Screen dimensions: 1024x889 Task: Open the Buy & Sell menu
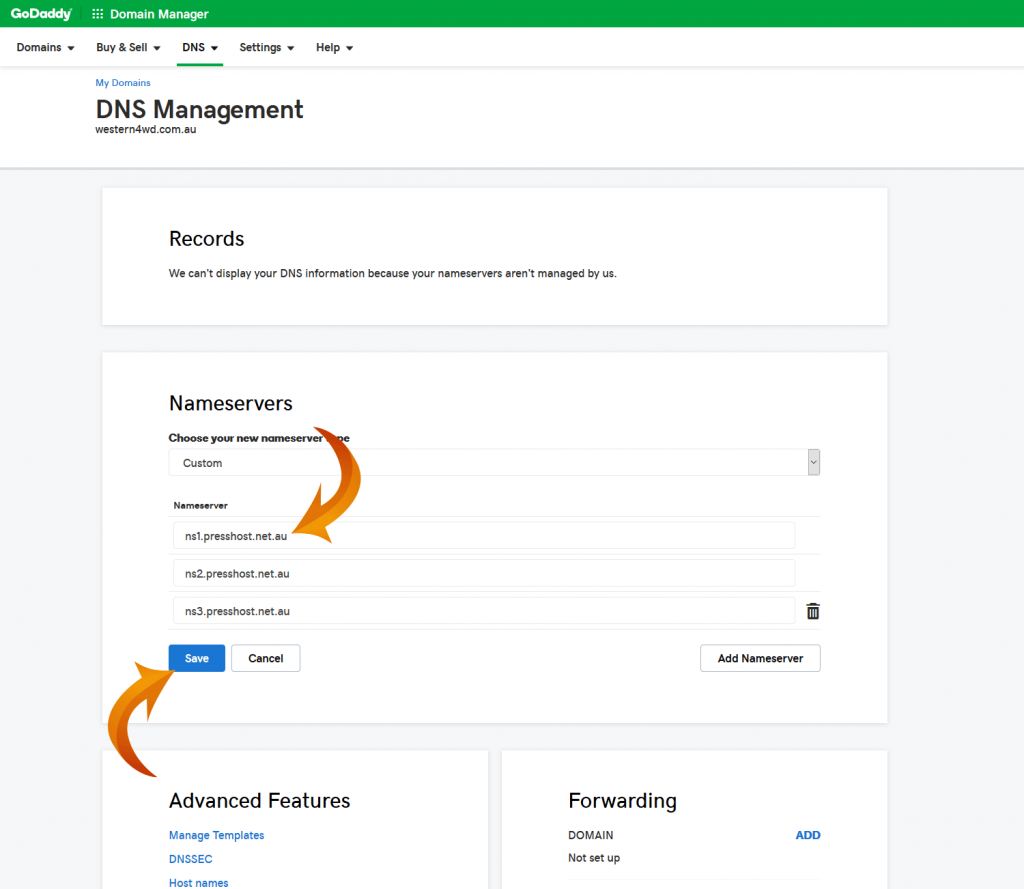(128, 47)
